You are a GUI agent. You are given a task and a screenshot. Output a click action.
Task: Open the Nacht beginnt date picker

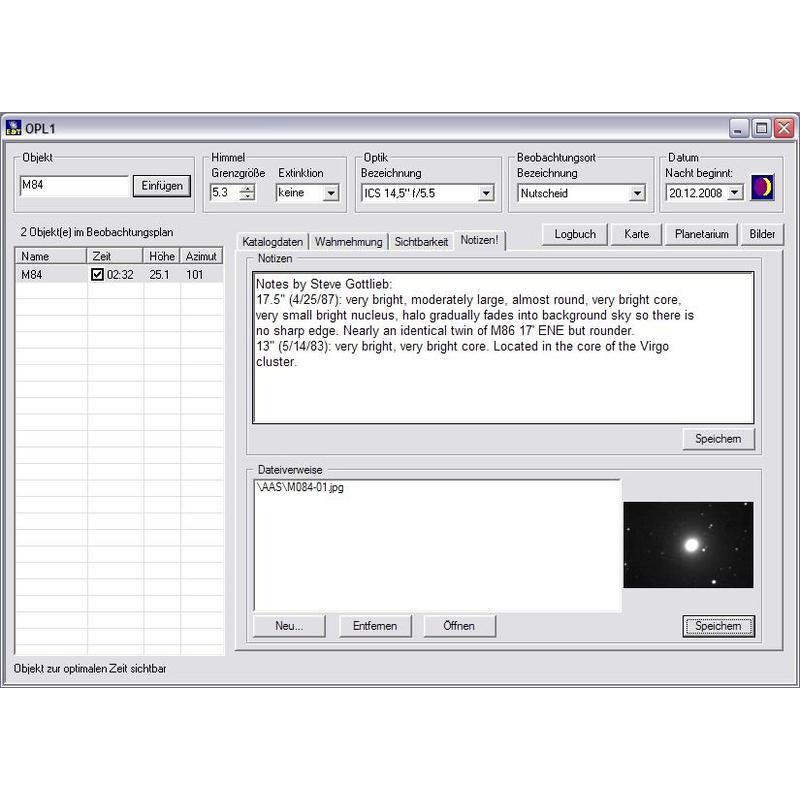tap(735, 193)
